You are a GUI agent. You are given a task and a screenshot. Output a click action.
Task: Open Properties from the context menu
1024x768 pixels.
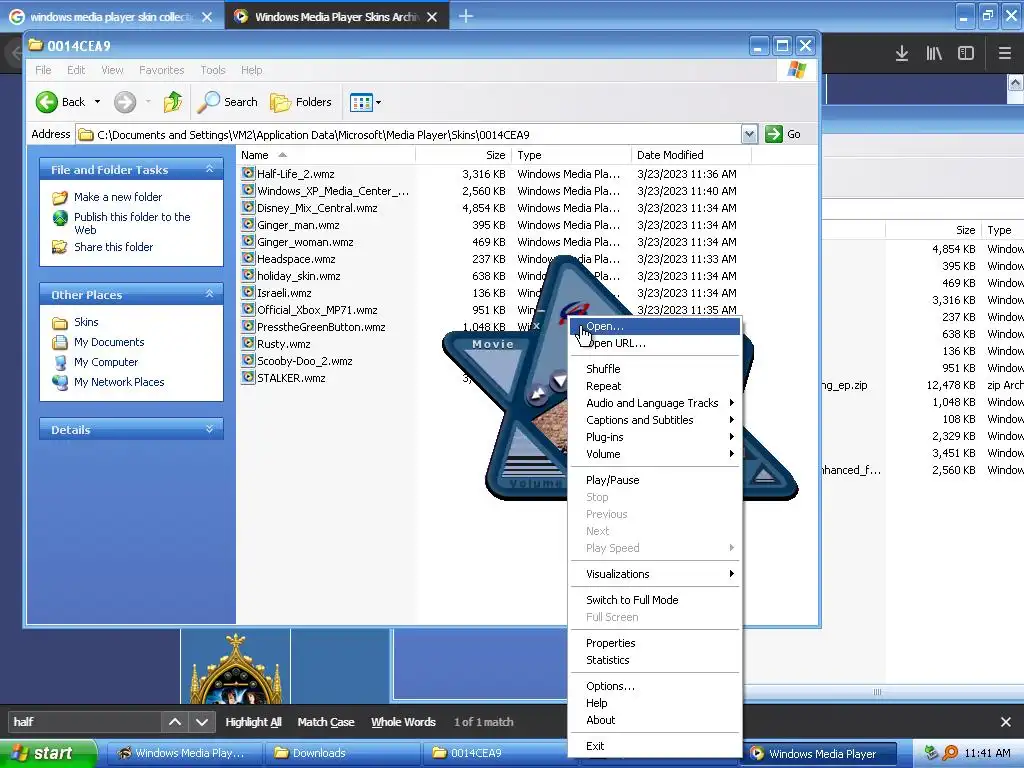coord(656,643)
